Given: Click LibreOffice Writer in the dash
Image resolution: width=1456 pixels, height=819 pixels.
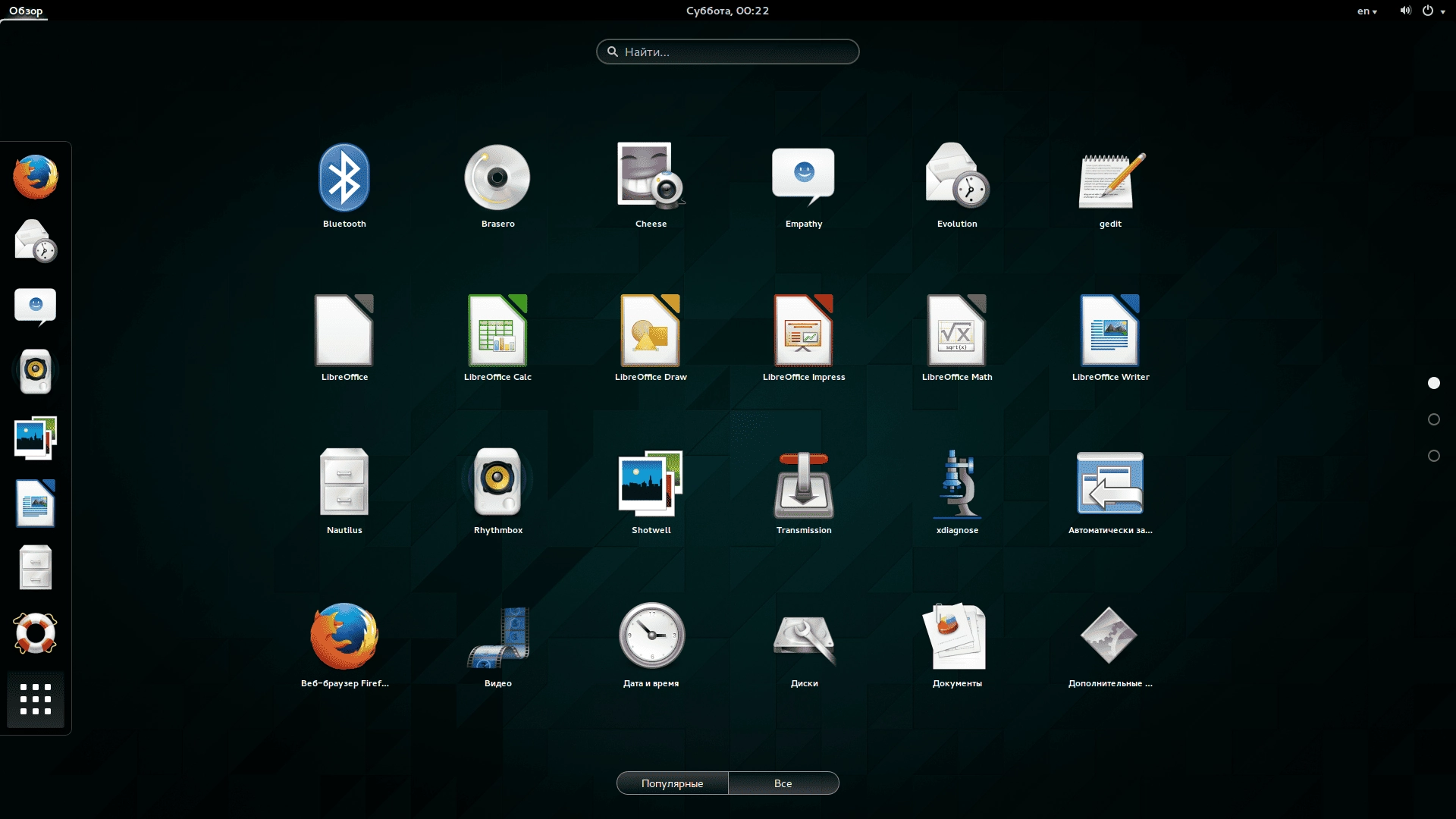Looking at the screenshot, I should click(x=36, y=503).
